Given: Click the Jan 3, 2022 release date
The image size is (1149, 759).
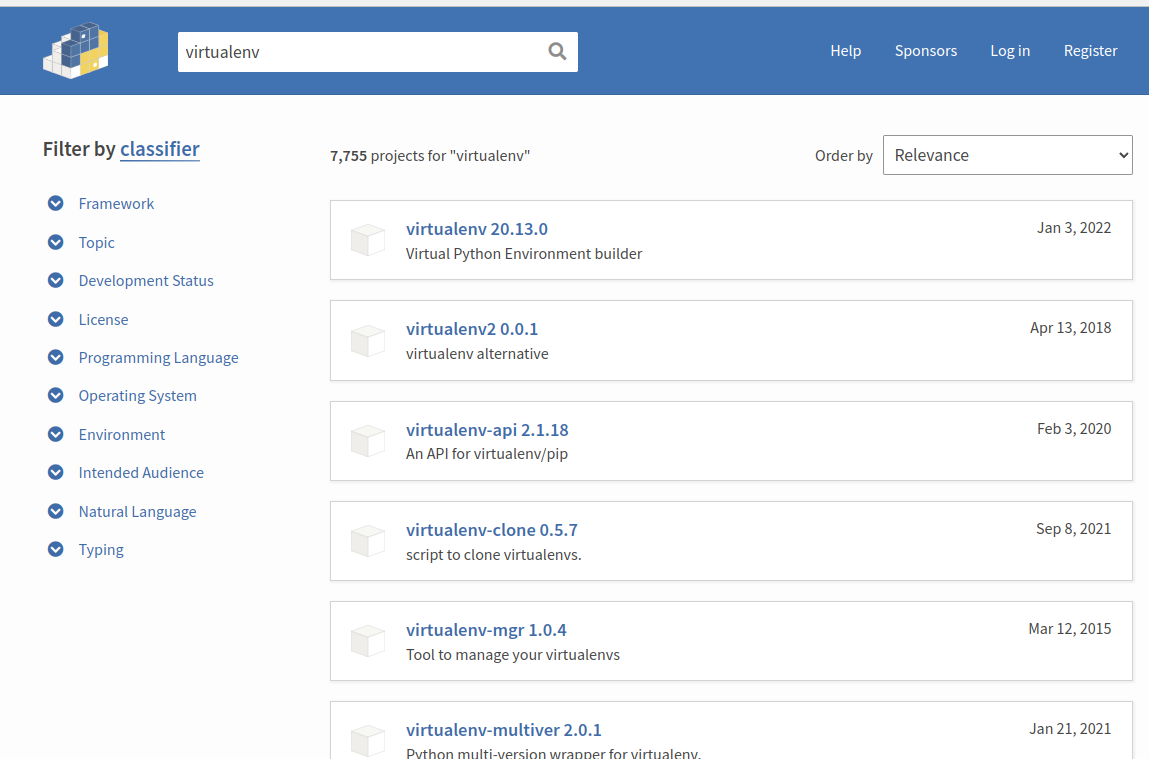Looking at the screenshot, I should pos(1074,228).
